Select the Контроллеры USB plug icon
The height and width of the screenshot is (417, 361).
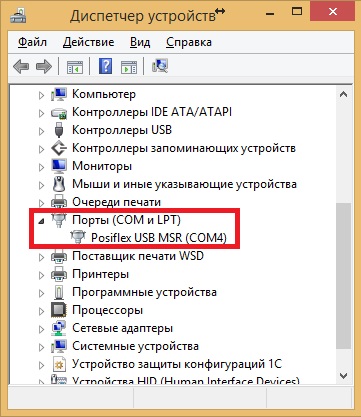click(x=59, y=130)
